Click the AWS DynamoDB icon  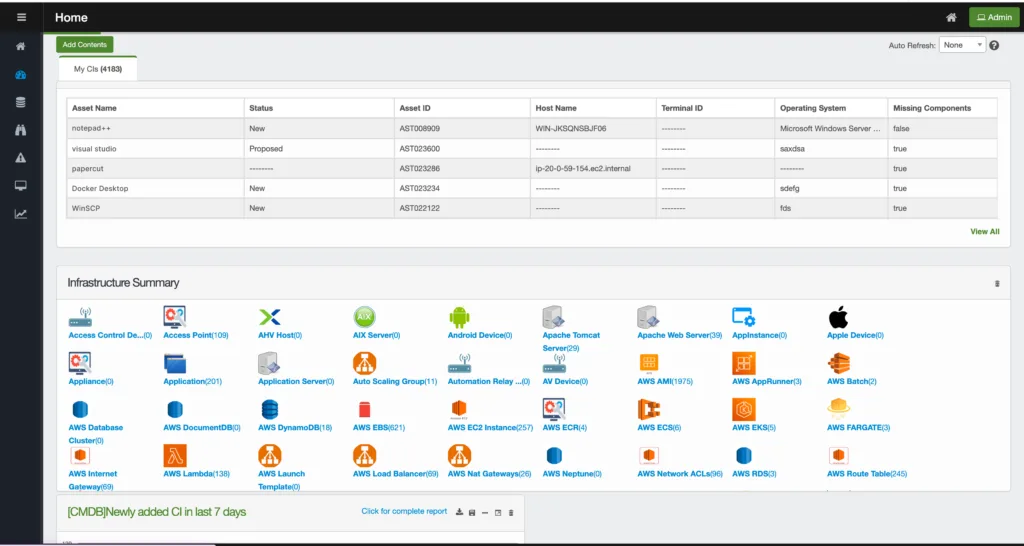pyautogui.click(x=270, y=410)
